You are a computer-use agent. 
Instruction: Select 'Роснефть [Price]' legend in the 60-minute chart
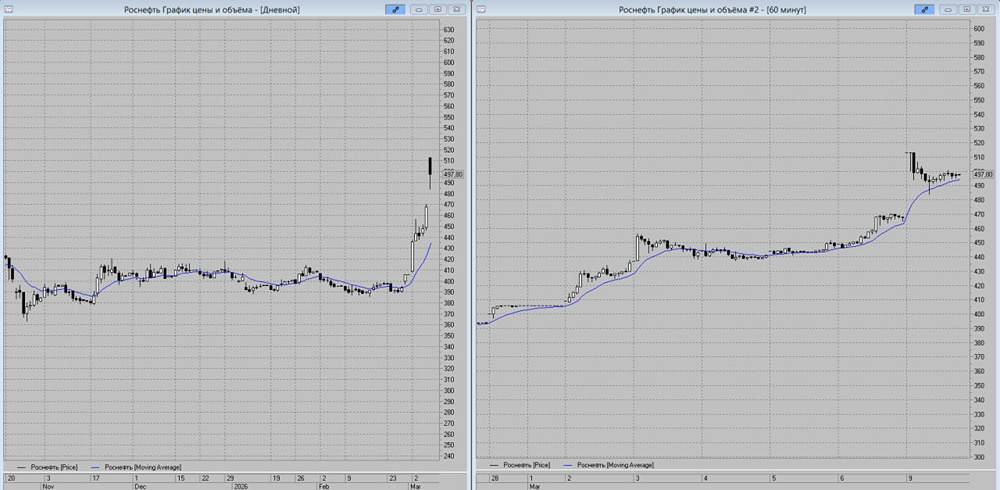pos(520,465)
